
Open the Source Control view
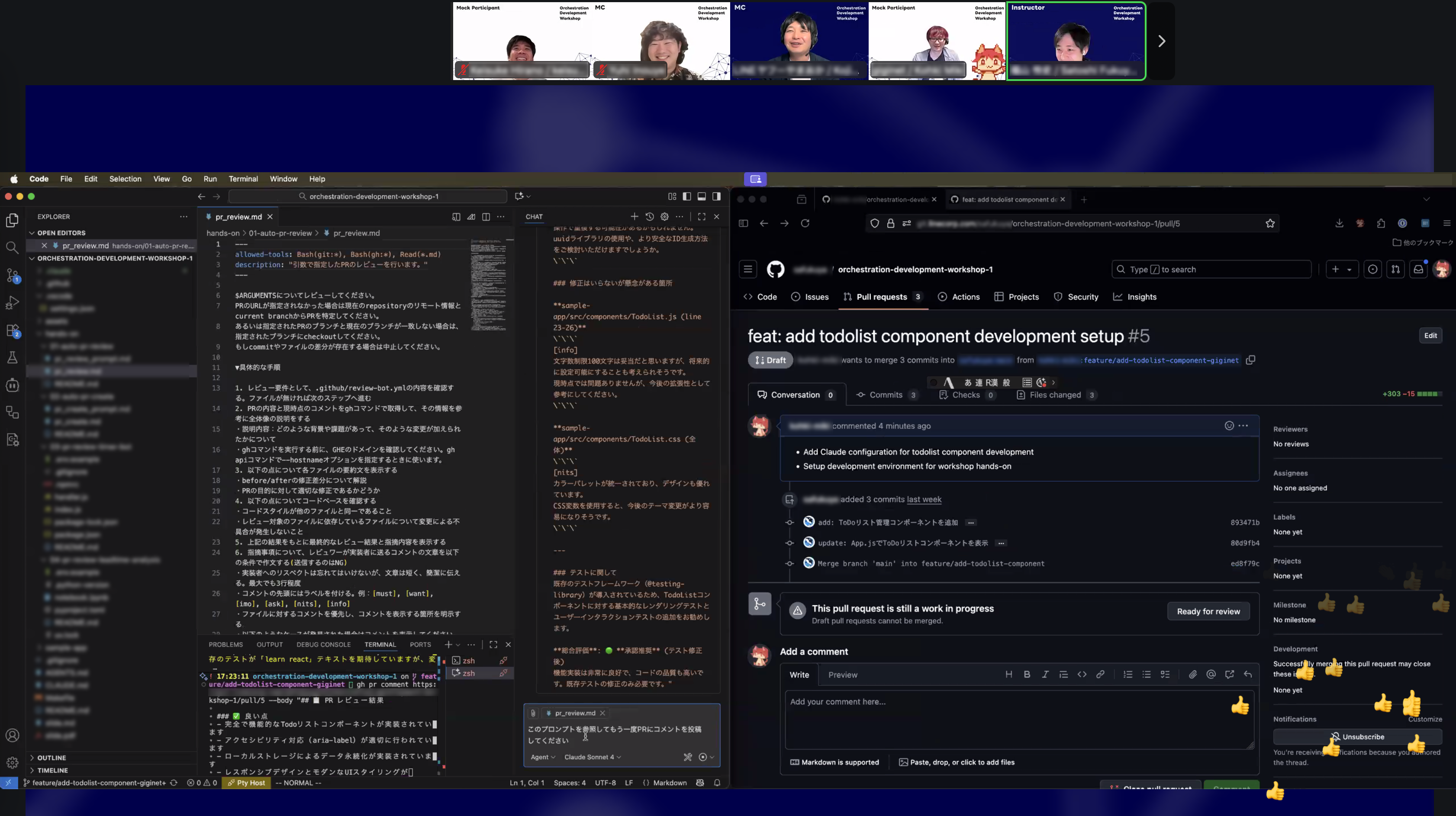point(13,275)
